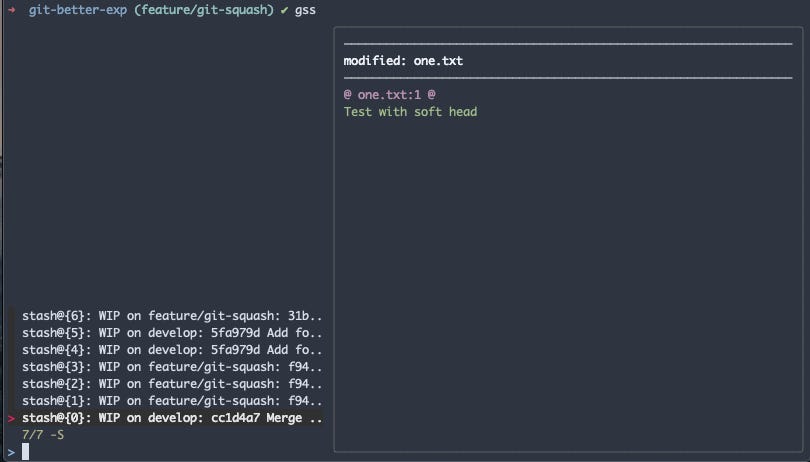Click the "Test with soft head" diff line
Viewport: 810px width, 462px height.
[410, 111]
